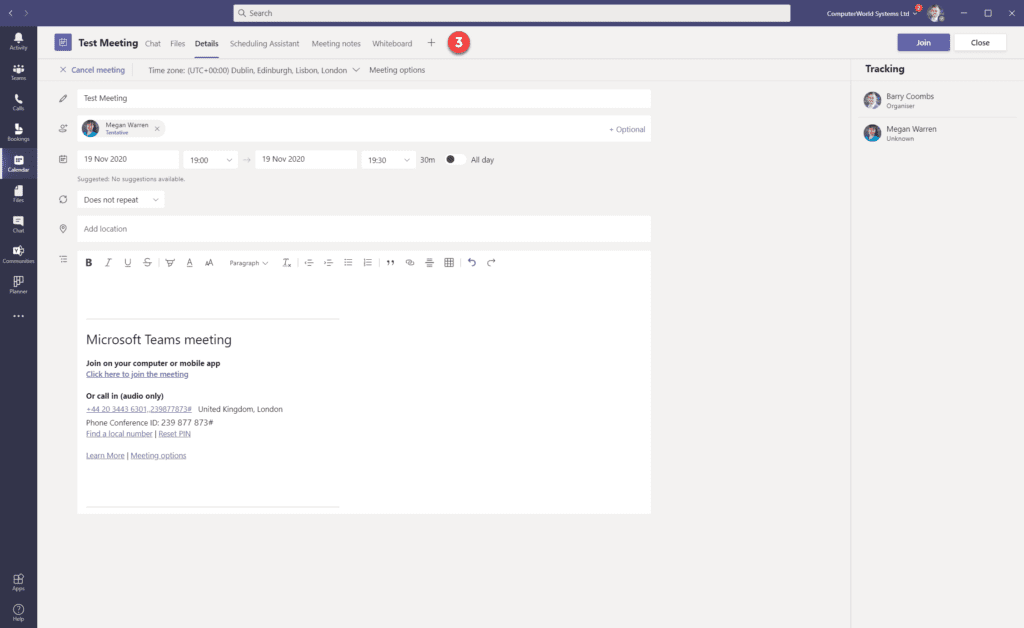Viewport: 1024px width, 628px height.
Task: Decrease the paragraph indent
Action: [x=309, y=262]
